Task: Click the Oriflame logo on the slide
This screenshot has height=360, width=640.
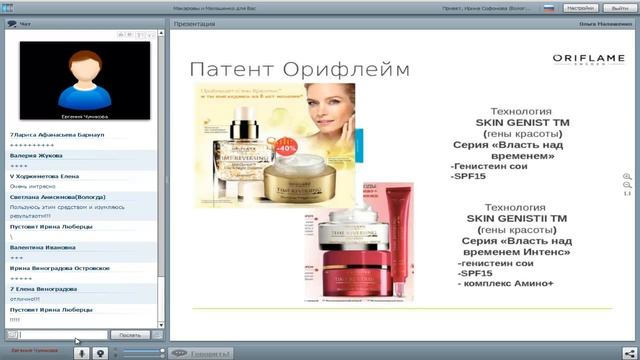Action: (589, 59)
